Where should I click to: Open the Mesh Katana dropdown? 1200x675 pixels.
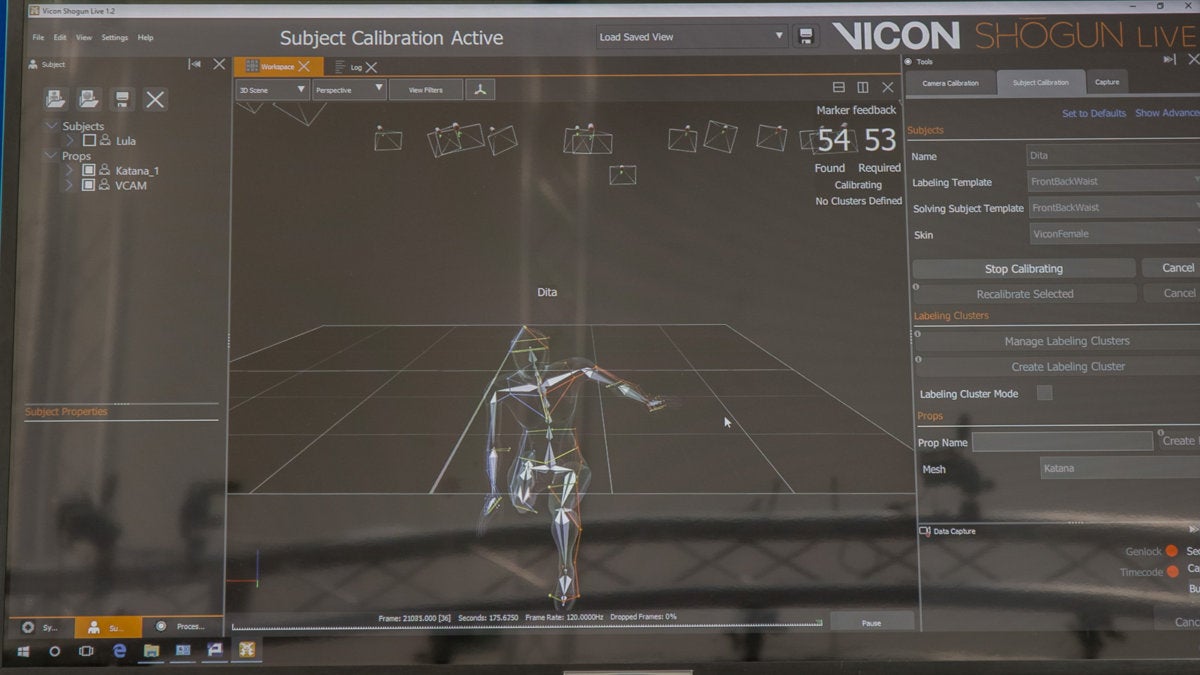[1119, 468]
